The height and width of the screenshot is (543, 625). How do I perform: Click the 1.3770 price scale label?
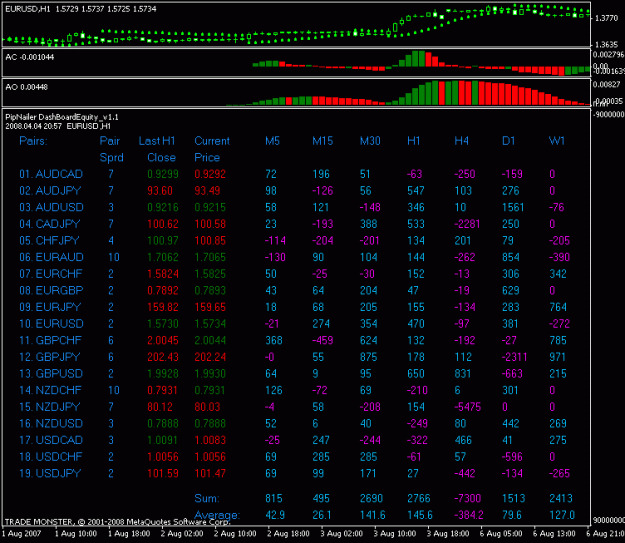click(x=606, y=18)
